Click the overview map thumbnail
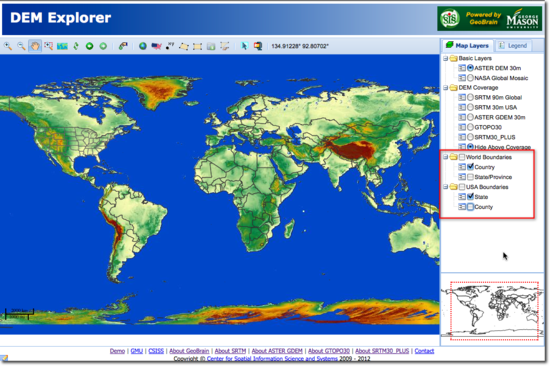 tap(492, 310)
